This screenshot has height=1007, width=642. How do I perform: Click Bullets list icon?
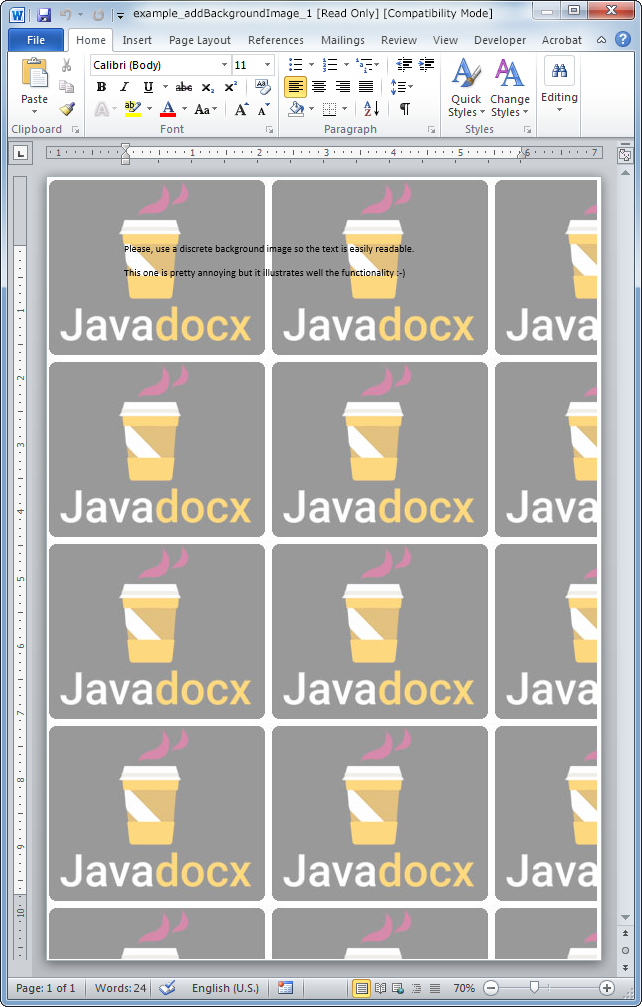click(295, 65)
